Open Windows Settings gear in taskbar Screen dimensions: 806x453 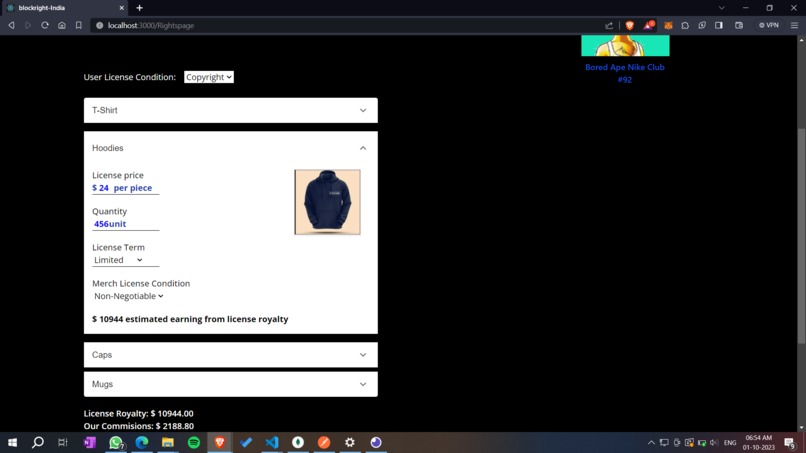pyautogui.click(x=350, y=442)
